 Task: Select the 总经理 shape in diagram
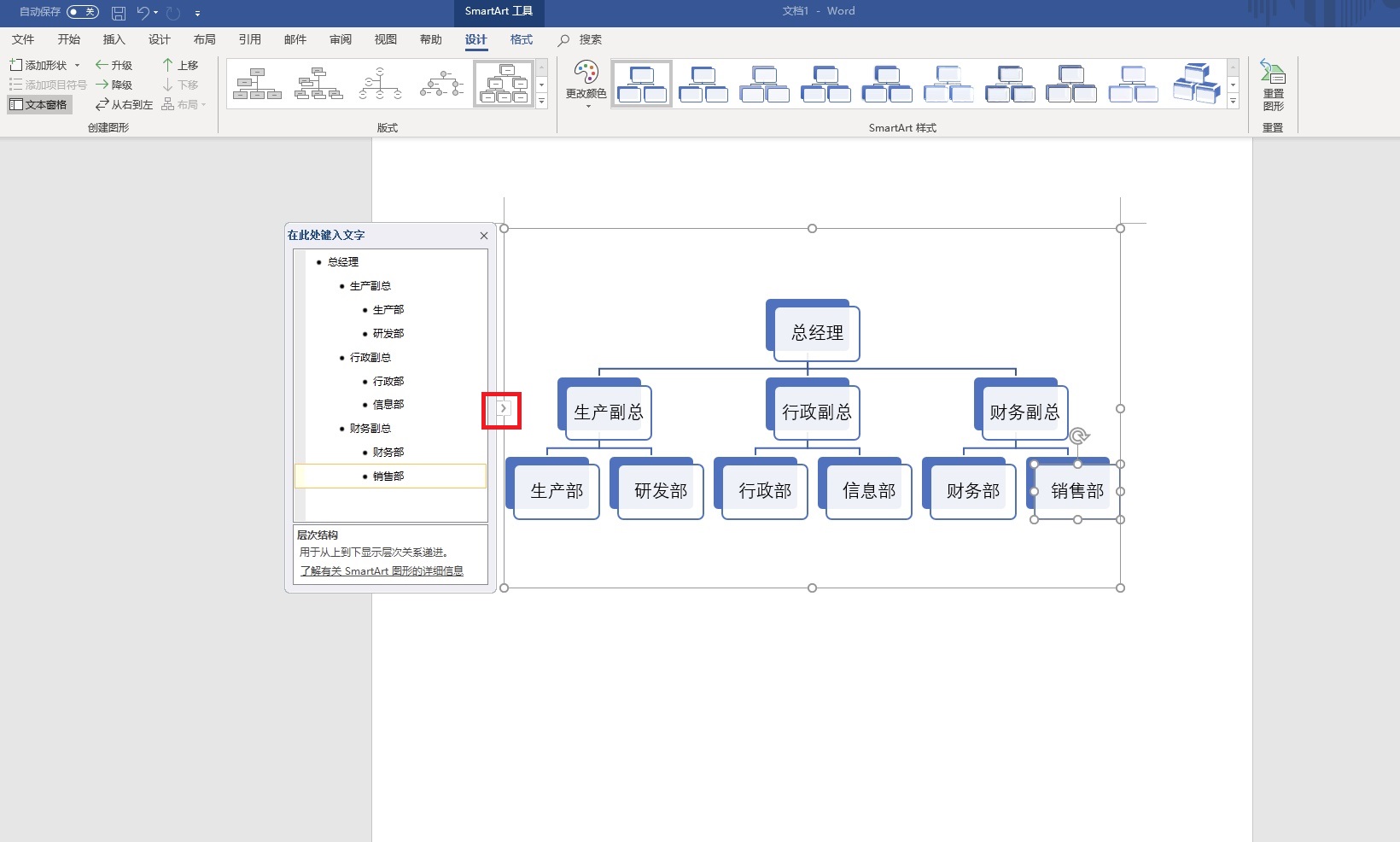coord(816,333)
